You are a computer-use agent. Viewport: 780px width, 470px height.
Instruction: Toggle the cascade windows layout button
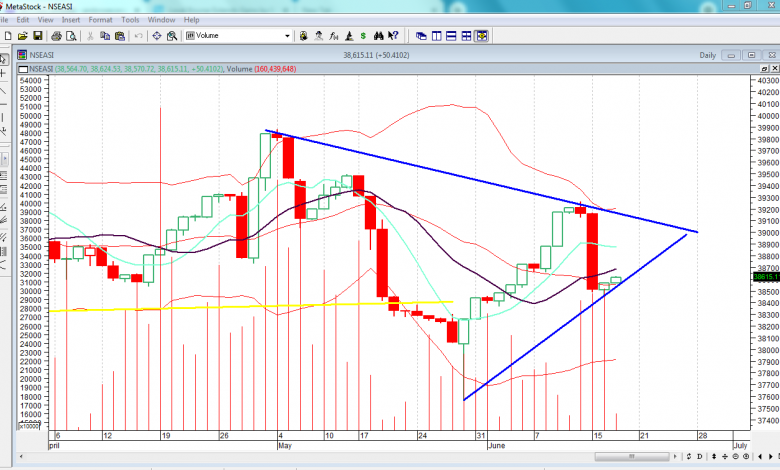coord(421,36)
